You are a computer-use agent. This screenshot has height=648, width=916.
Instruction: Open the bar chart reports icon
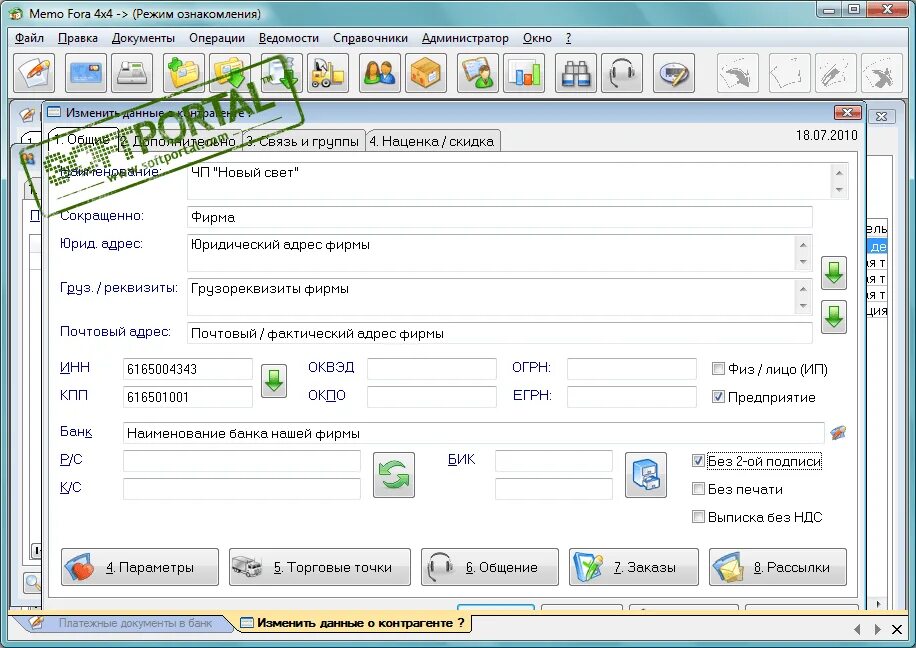pyautogui.click(x=524, y=73)
